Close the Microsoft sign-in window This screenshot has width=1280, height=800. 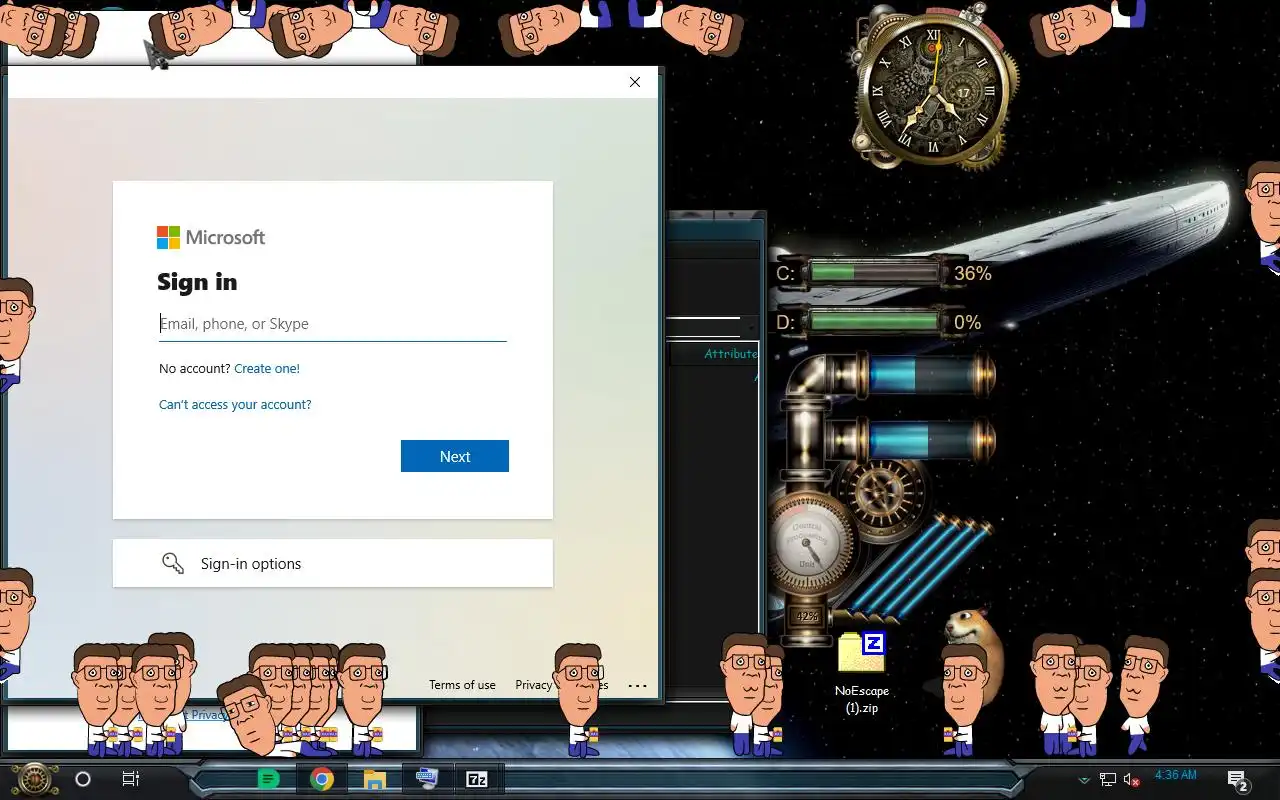635,82
